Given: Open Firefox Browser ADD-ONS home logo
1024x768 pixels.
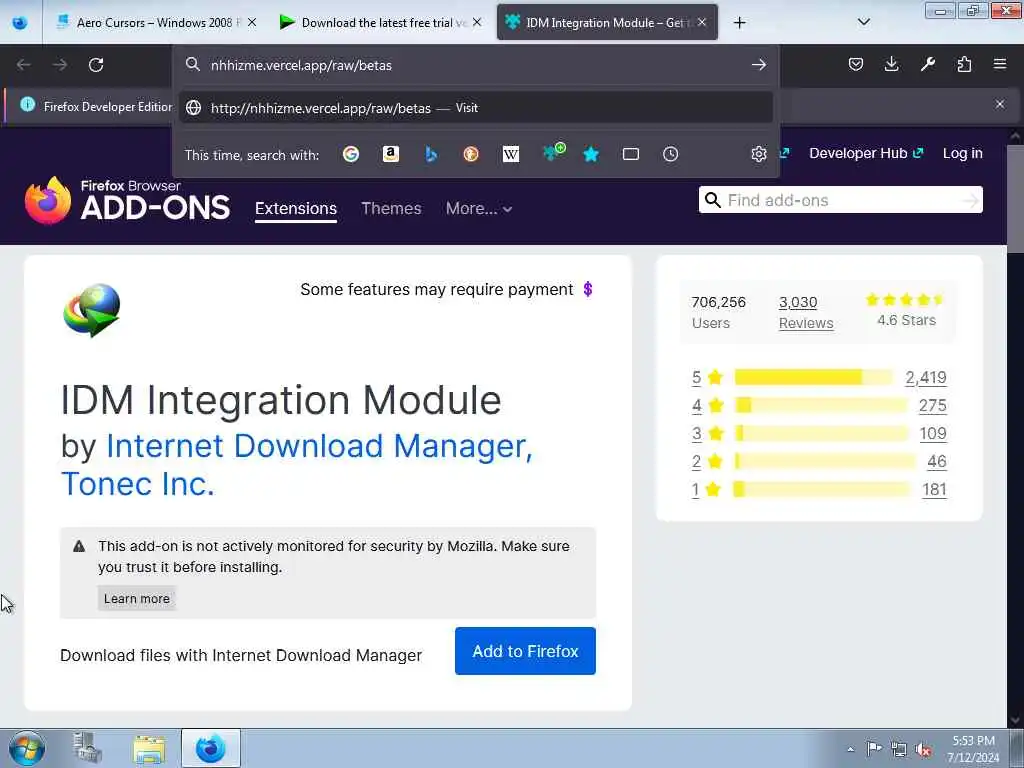Looking at the screenshot, I should click(127, 200).
